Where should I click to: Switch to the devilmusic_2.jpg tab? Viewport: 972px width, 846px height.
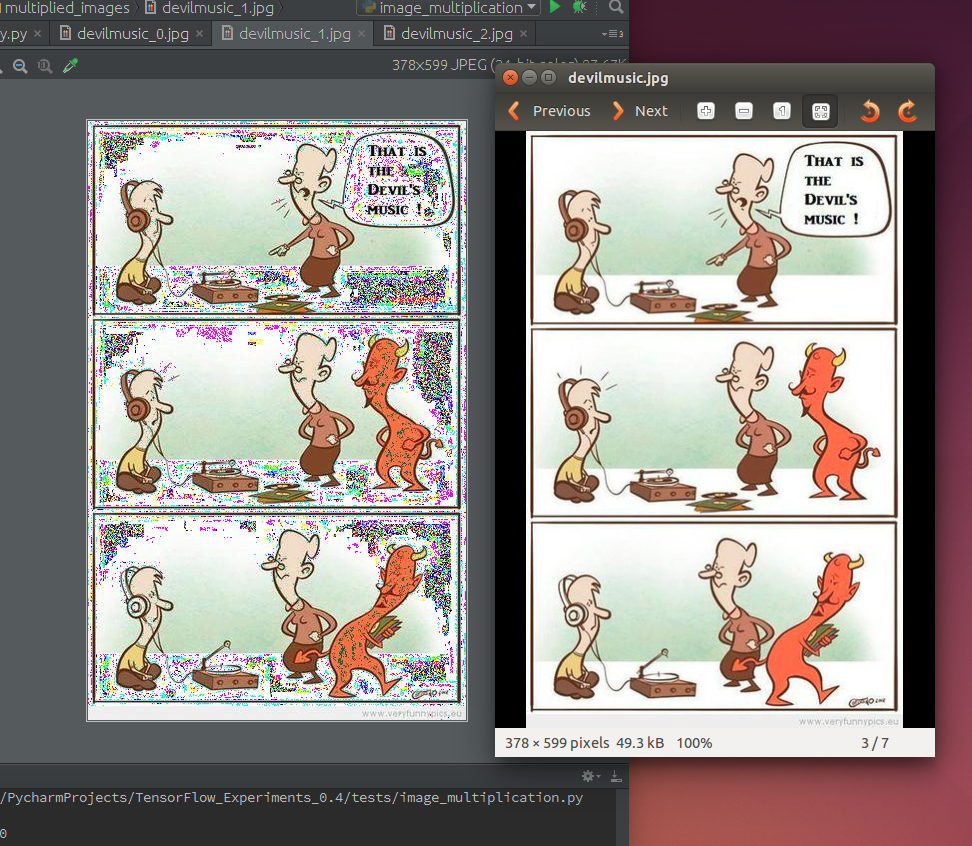pyautogui.click(x=456, y=33)
